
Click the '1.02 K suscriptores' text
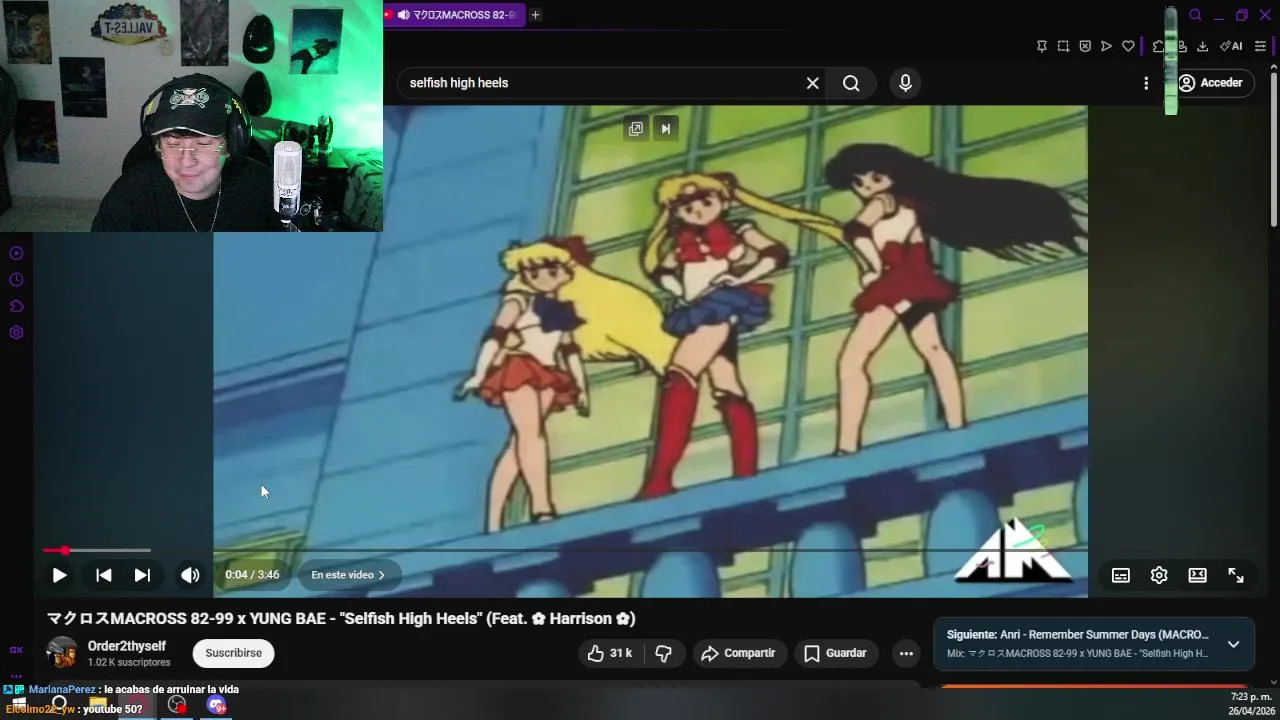[129, 662]
